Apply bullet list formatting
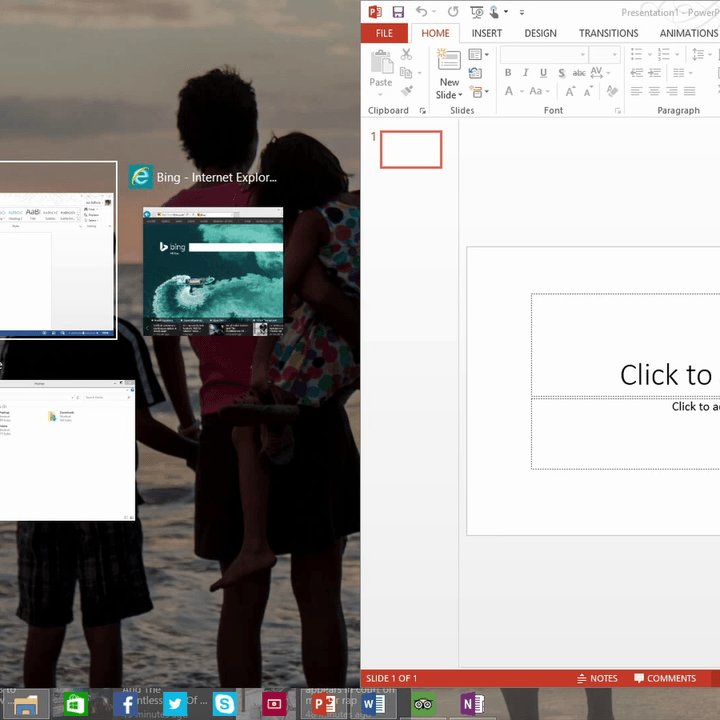 [x=636, y=54]
